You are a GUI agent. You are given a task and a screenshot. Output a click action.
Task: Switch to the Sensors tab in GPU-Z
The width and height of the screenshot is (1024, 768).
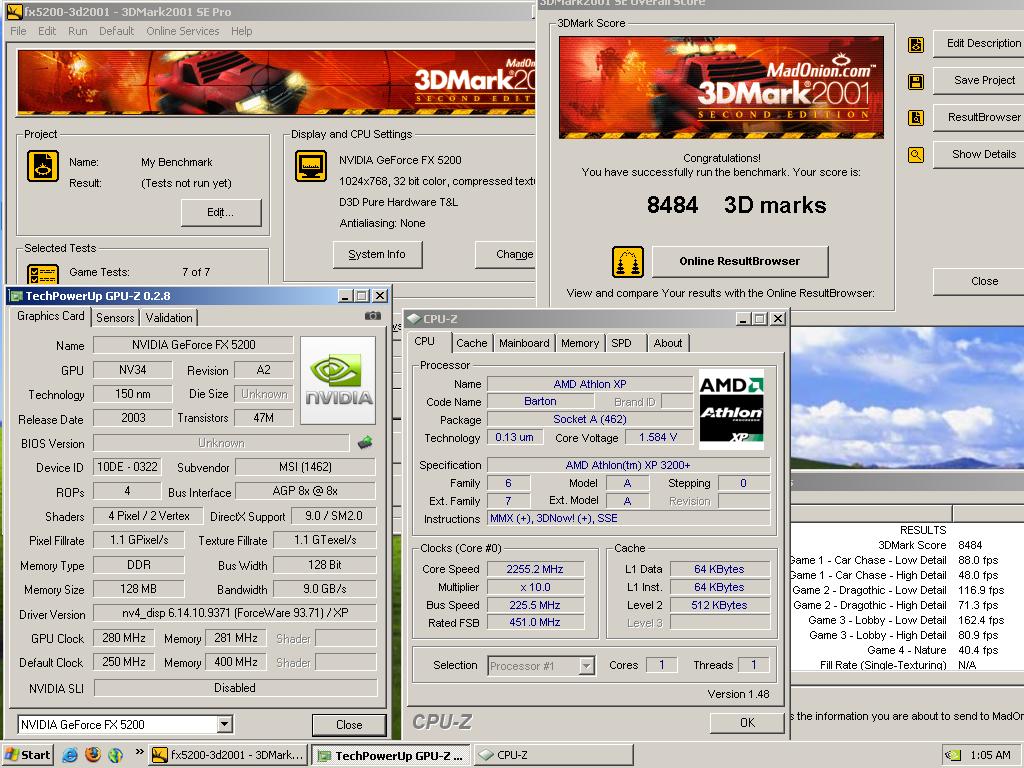pyautogui.click(x=115, y=317)
